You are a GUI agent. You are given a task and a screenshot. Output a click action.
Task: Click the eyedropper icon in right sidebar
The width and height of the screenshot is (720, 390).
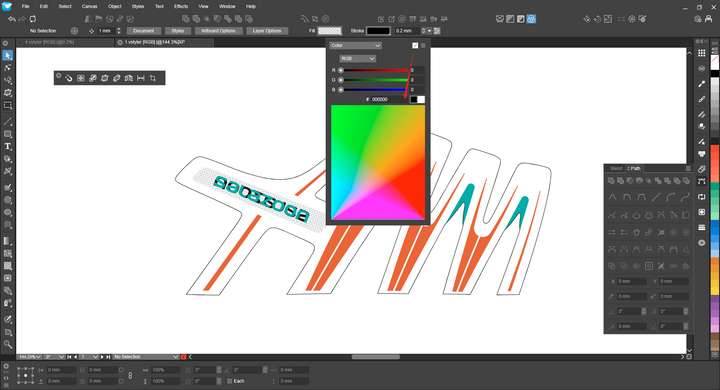coord(702,84)
